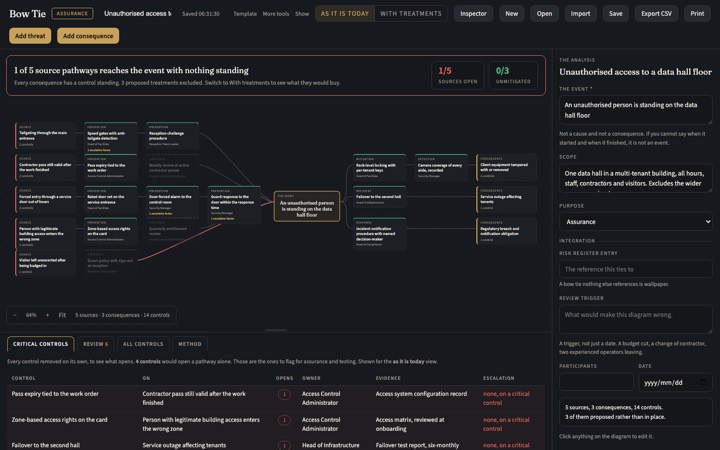Select mitigation Rack-level locking with per-tenant keys
Viewport: 720px width, 450px height.
click(379, 168)
